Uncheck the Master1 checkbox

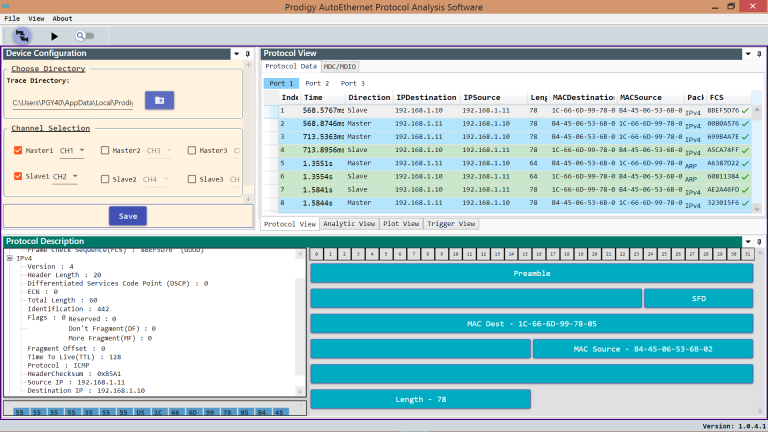(18, 150)
